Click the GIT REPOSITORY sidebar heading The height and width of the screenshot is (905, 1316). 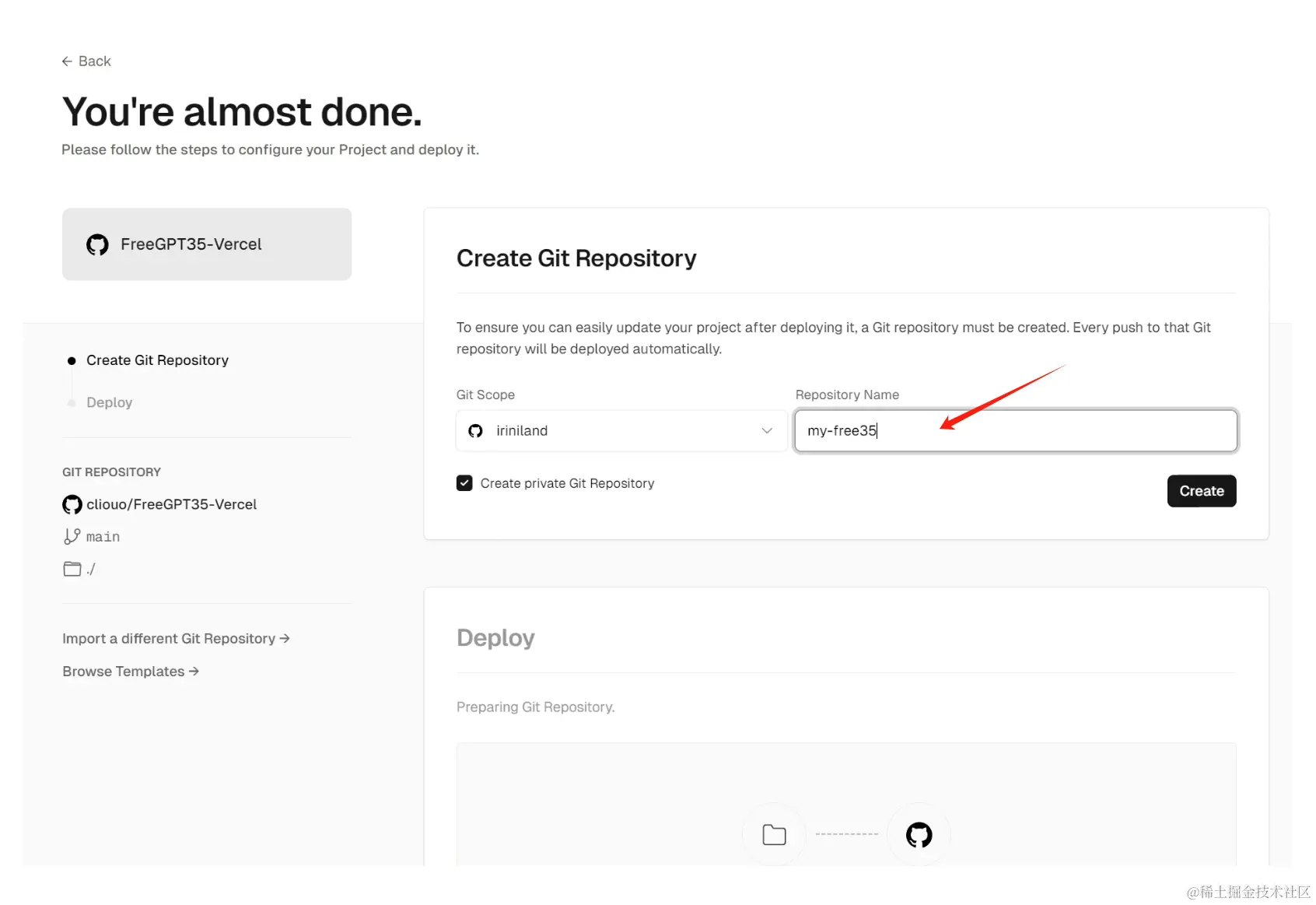tap(111, 472)
